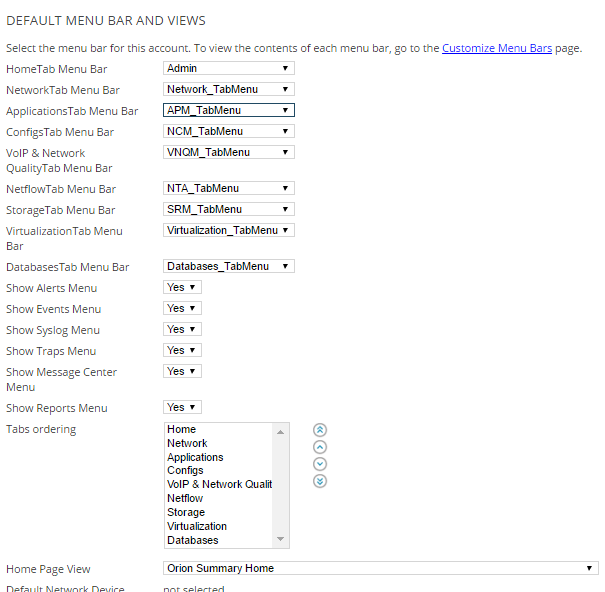
Task: Select Virtualization in the tabs ordering list
Action: [x=219, y=526]
